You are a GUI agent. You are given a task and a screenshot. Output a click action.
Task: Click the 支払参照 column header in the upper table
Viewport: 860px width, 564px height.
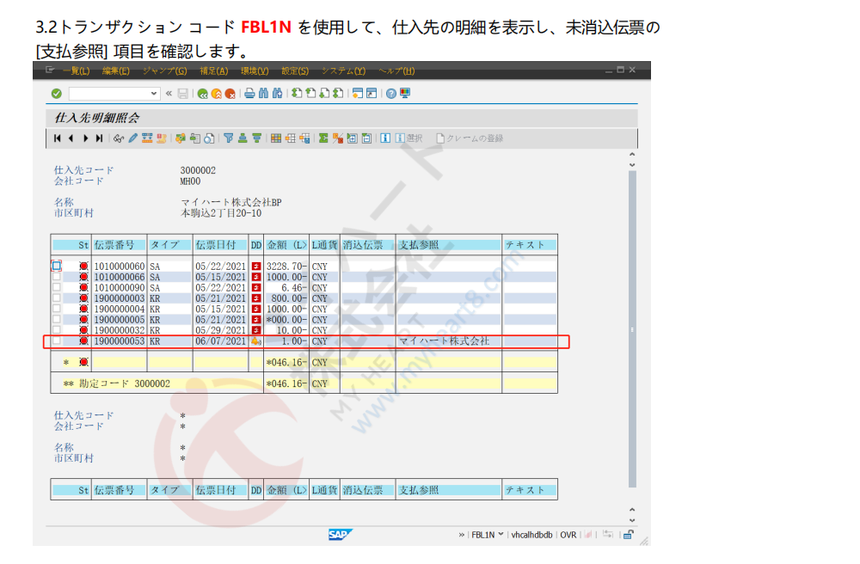click(x=449, y=245)
